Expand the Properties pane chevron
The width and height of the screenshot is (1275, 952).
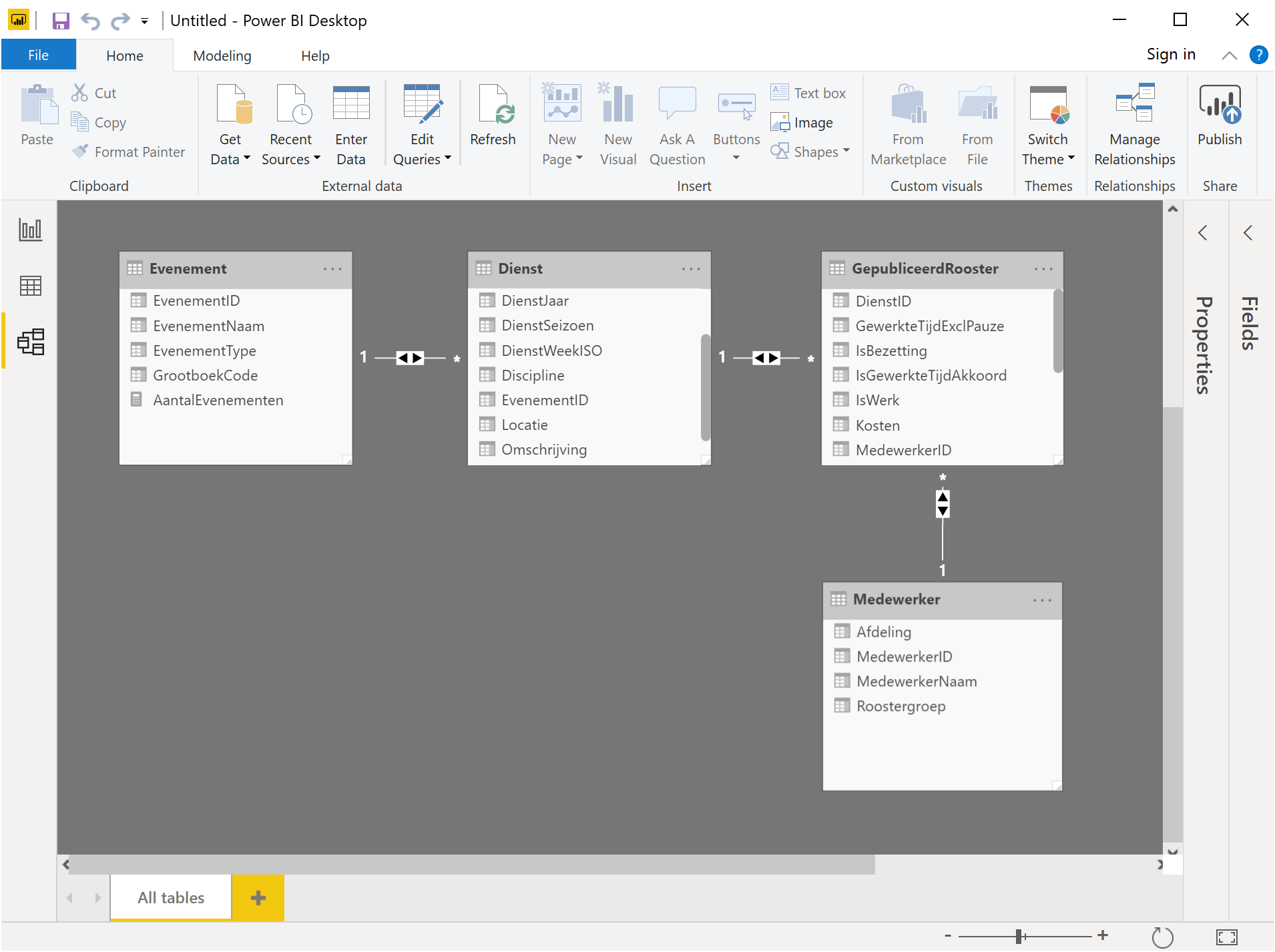1203,233
